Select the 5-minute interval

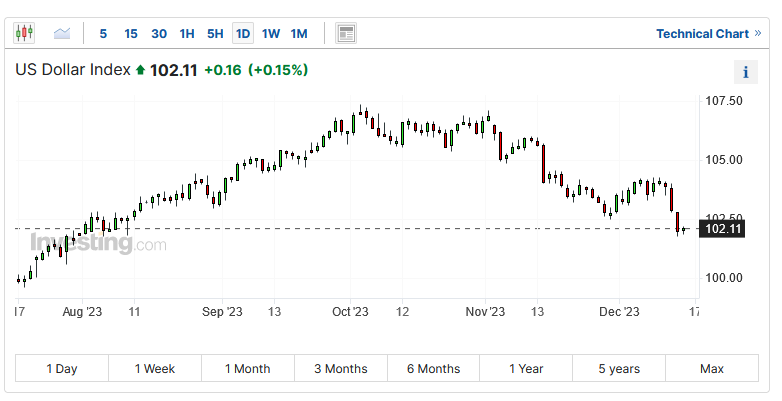tap(103, 33)
